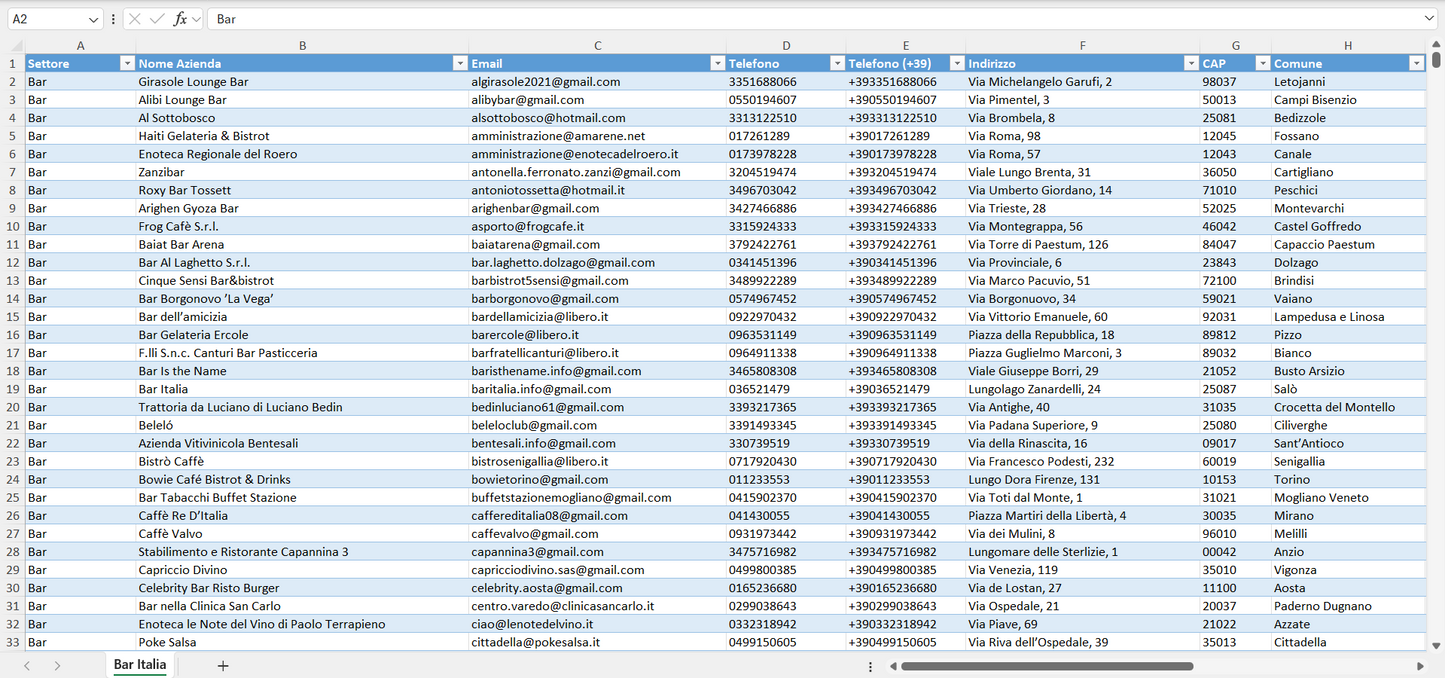The width and height of the screenshot is (1445, 678).
Task: Select the row 10 header
Action: tap(13, 226)
